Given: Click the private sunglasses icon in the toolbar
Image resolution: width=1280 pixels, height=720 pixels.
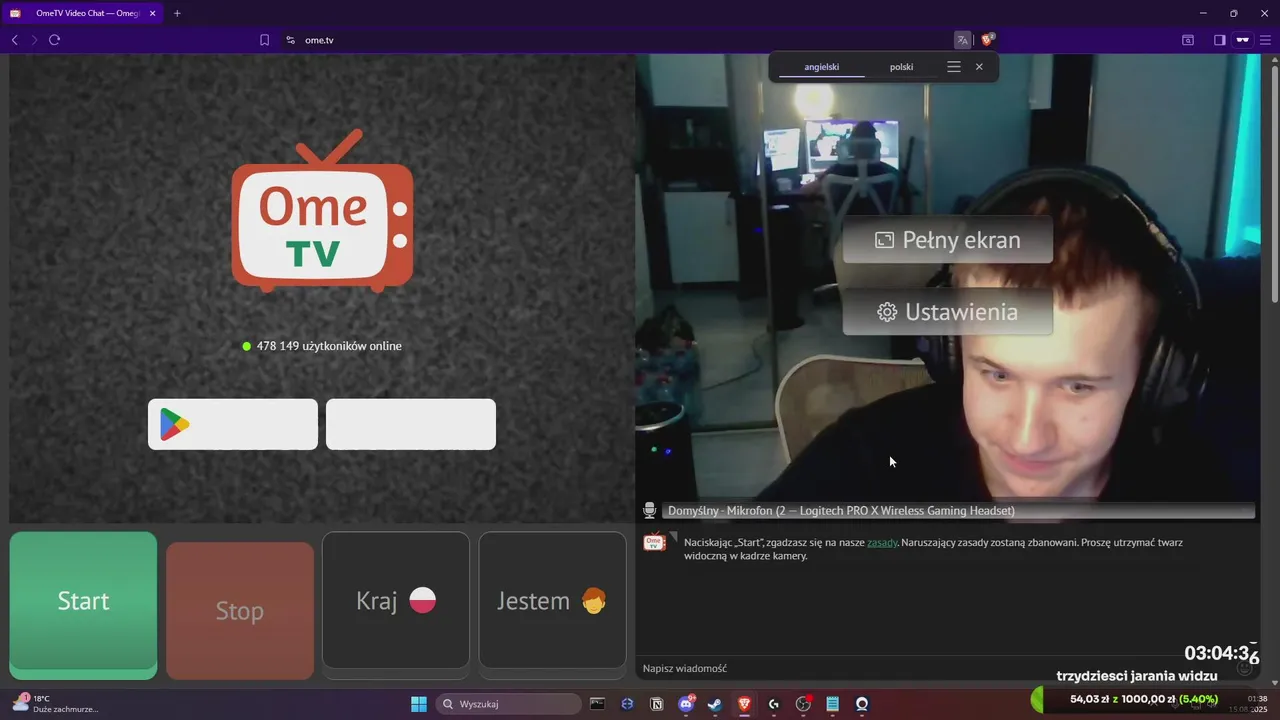Looking at the screenshot, I should tap(1243, 40).
